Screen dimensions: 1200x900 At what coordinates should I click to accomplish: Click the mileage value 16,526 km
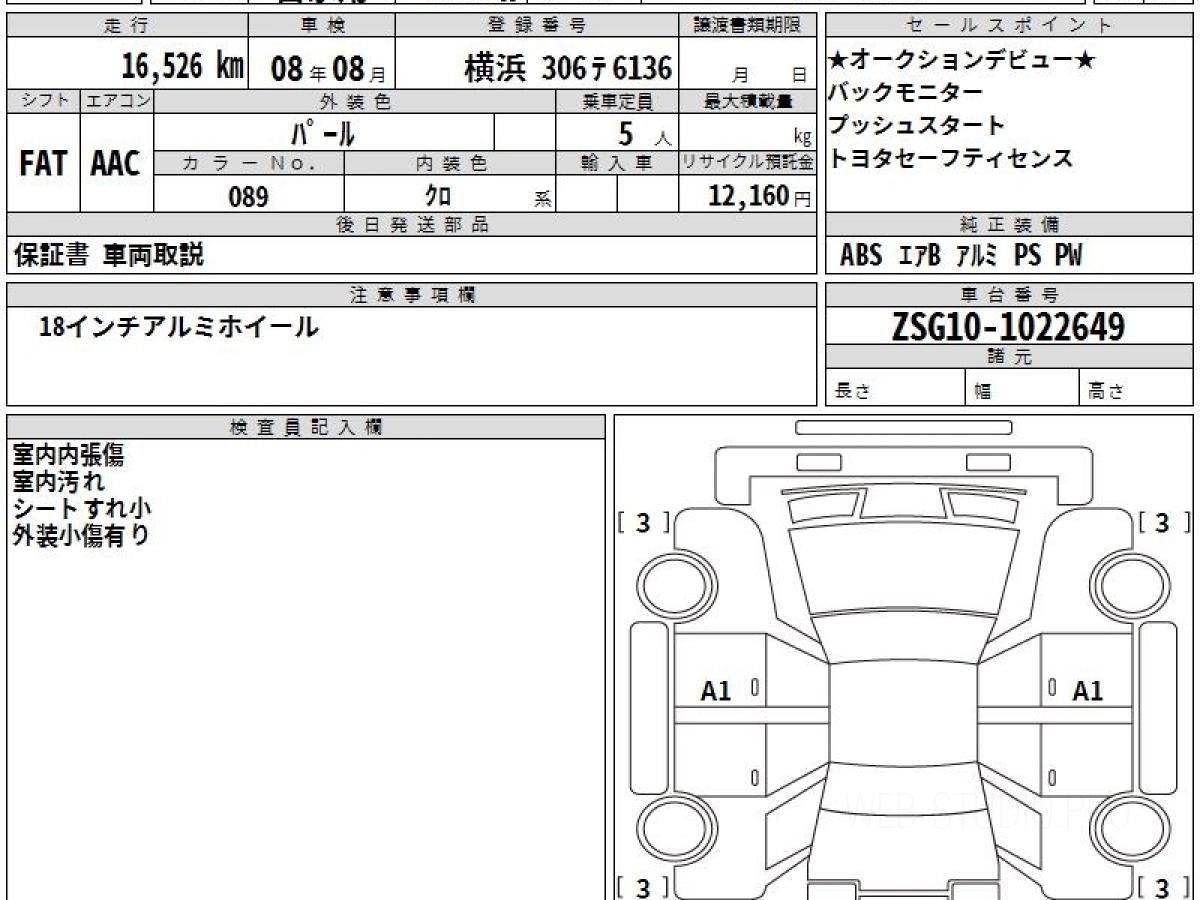point(182,67)
